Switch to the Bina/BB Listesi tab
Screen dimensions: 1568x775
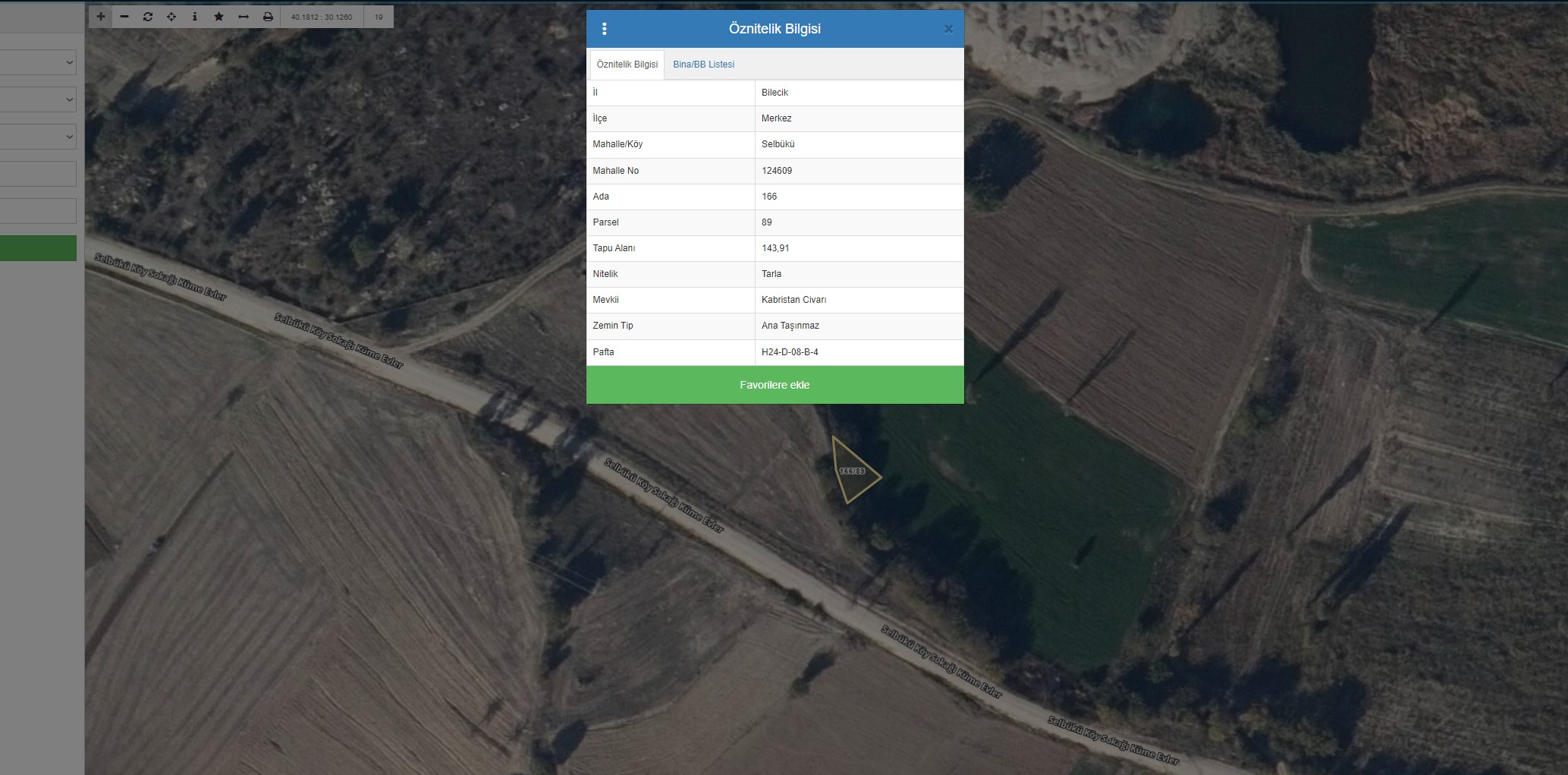coord(703,65)
